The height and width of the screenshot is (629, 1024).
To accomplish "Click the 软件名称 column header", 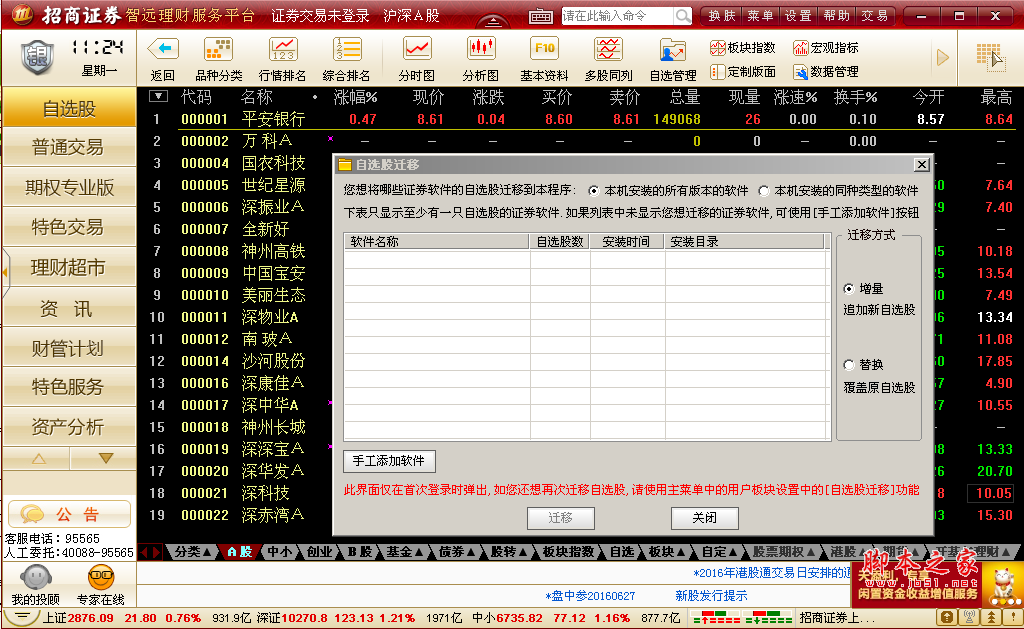I will [x=436, y=242].
